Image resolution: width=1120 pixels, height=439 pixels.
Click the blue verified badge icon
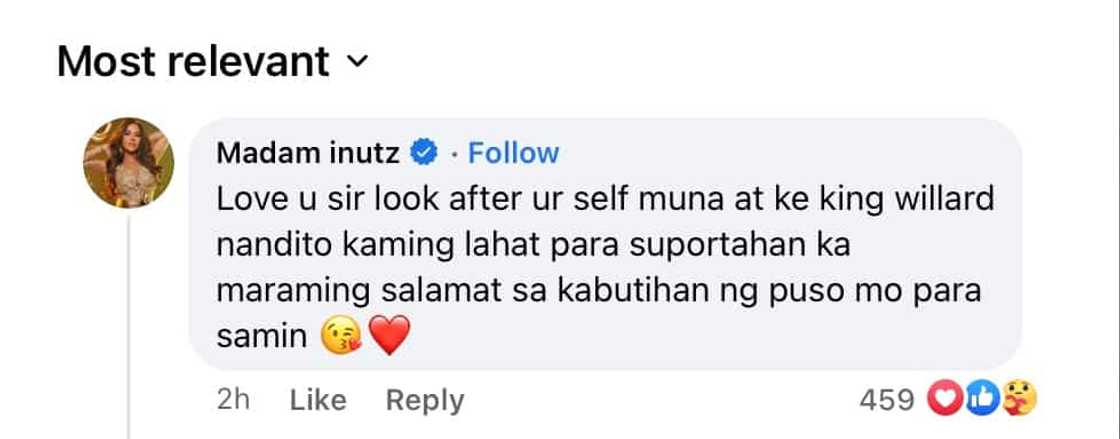click(x=424, y=154)
